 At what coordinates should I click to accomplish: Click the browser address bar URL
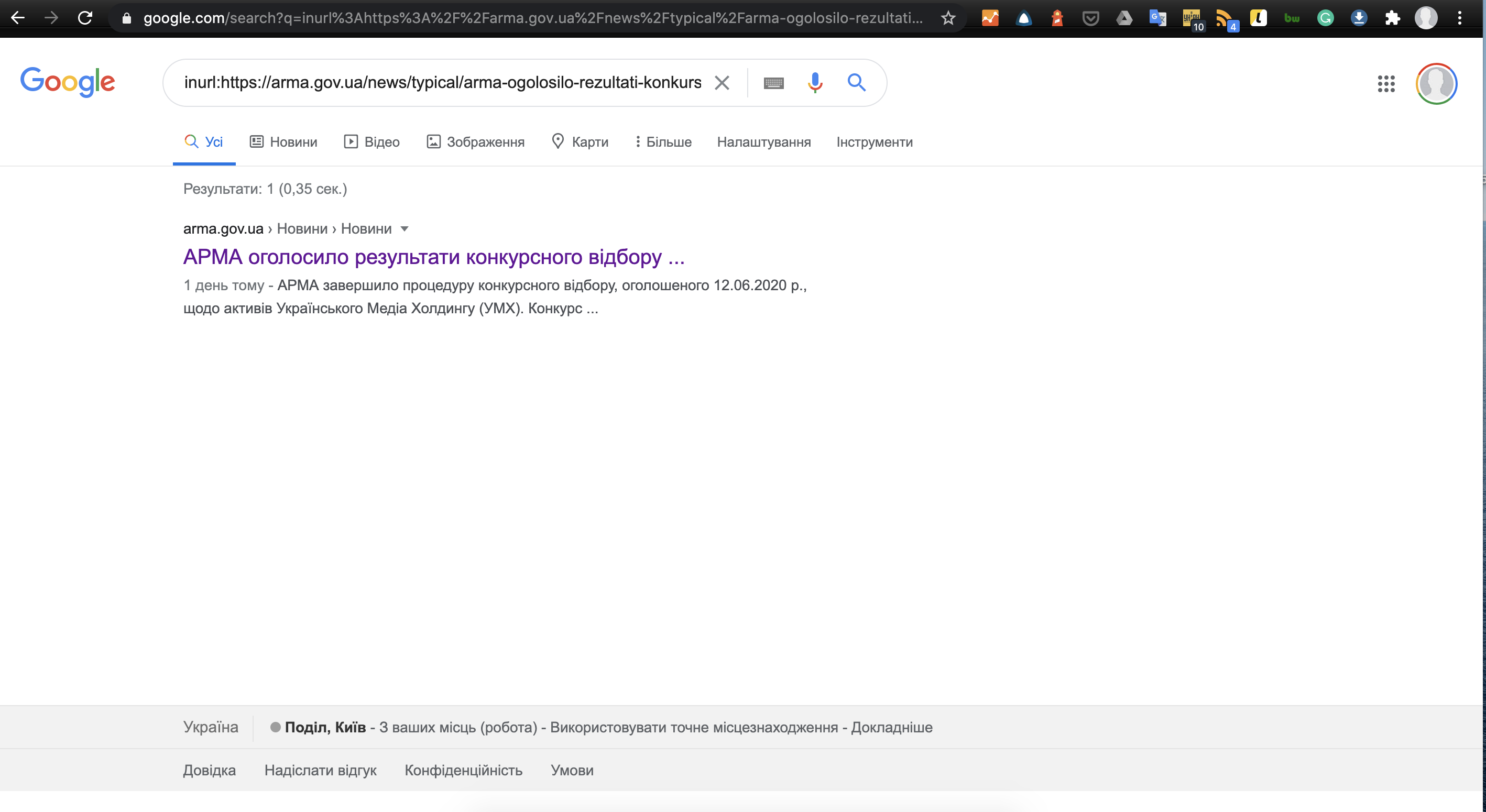click(532, 18)
